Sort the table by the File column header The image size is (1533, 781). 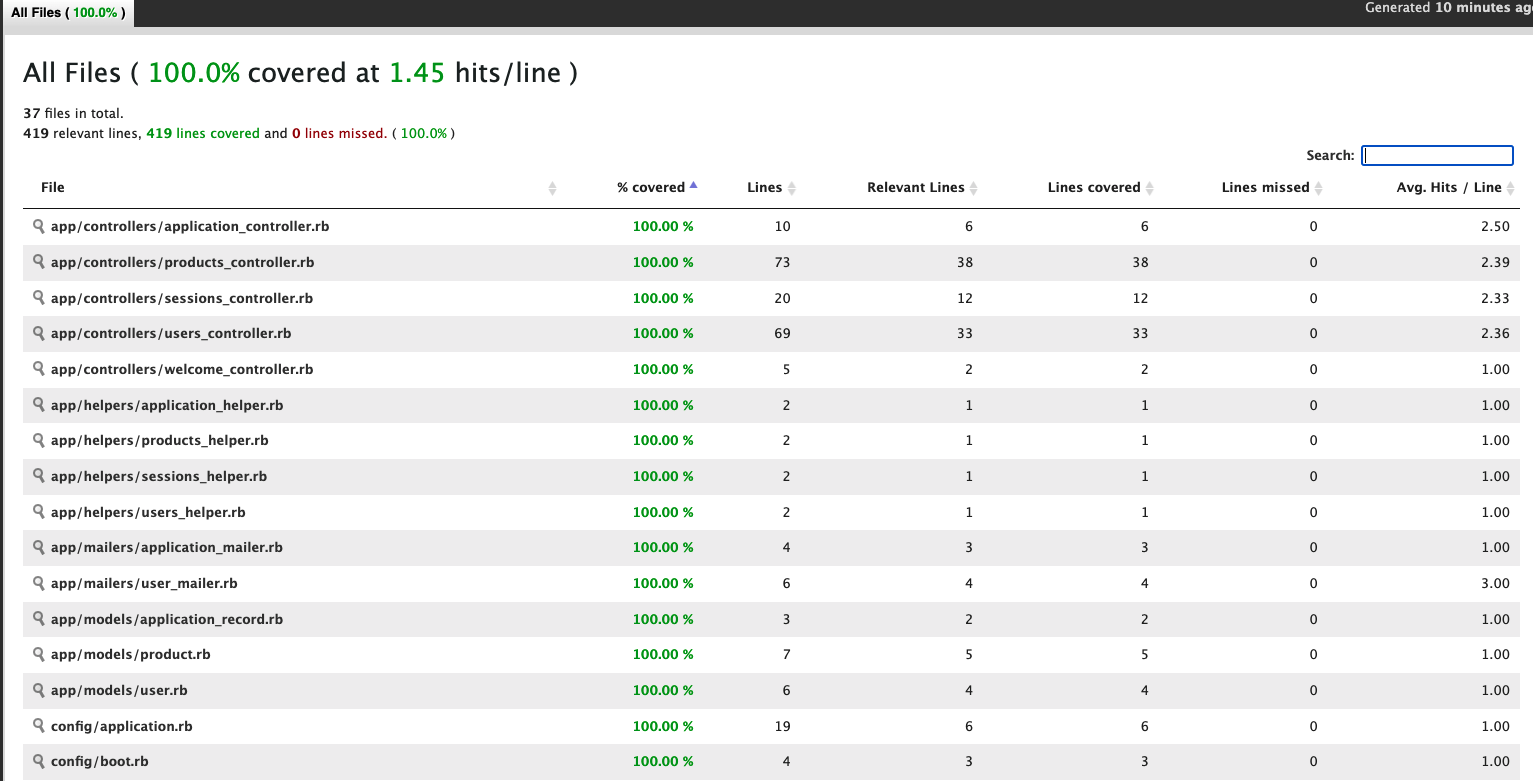coord(52,187)
